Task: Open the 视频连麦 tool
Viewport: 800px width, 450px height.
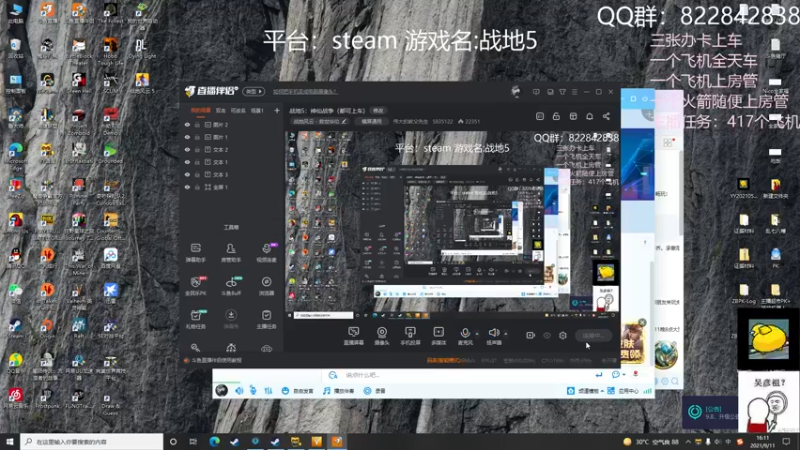Action: click(266, 253)
